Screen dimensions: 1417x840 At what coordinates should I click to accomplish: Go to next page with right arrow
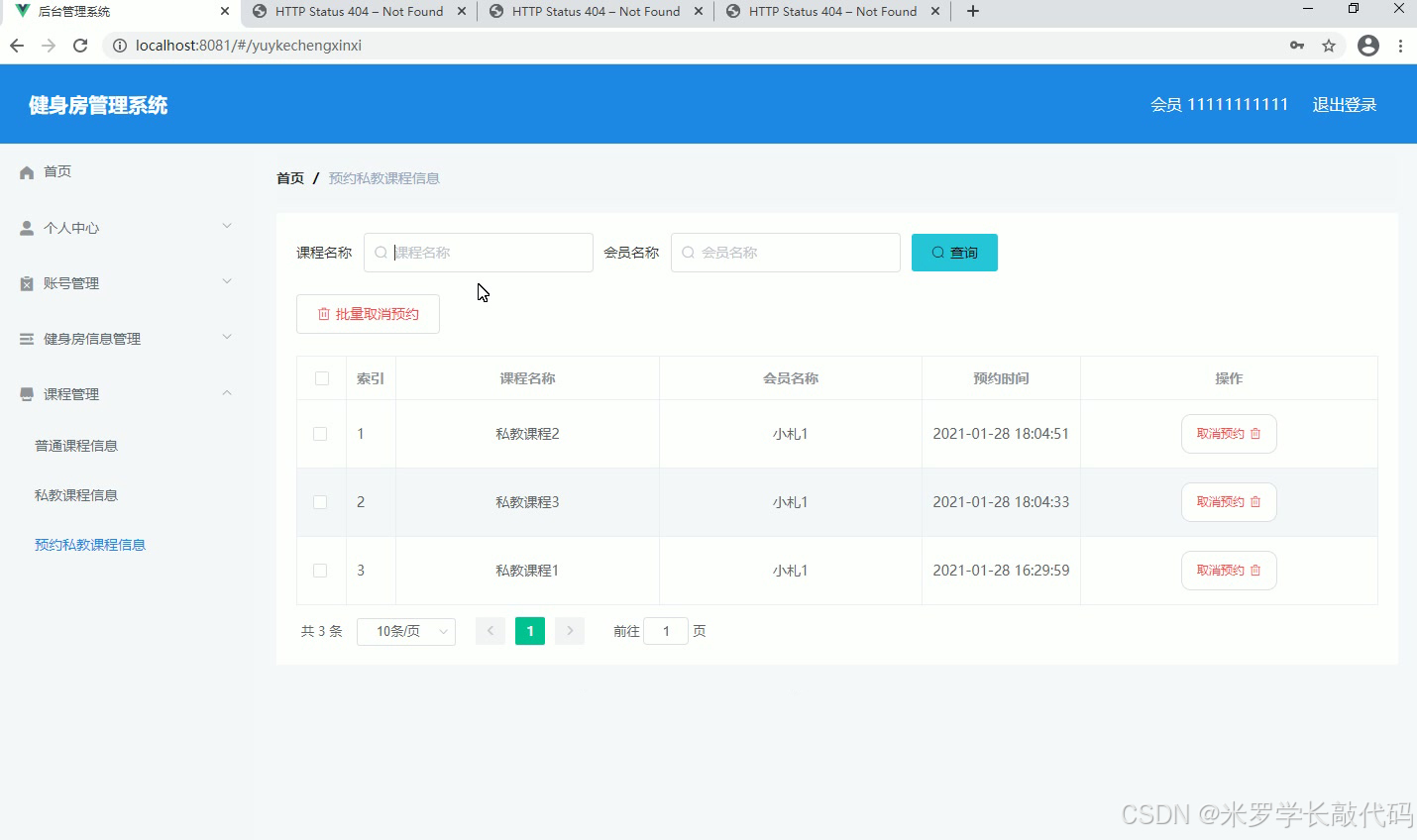(570, 631)
